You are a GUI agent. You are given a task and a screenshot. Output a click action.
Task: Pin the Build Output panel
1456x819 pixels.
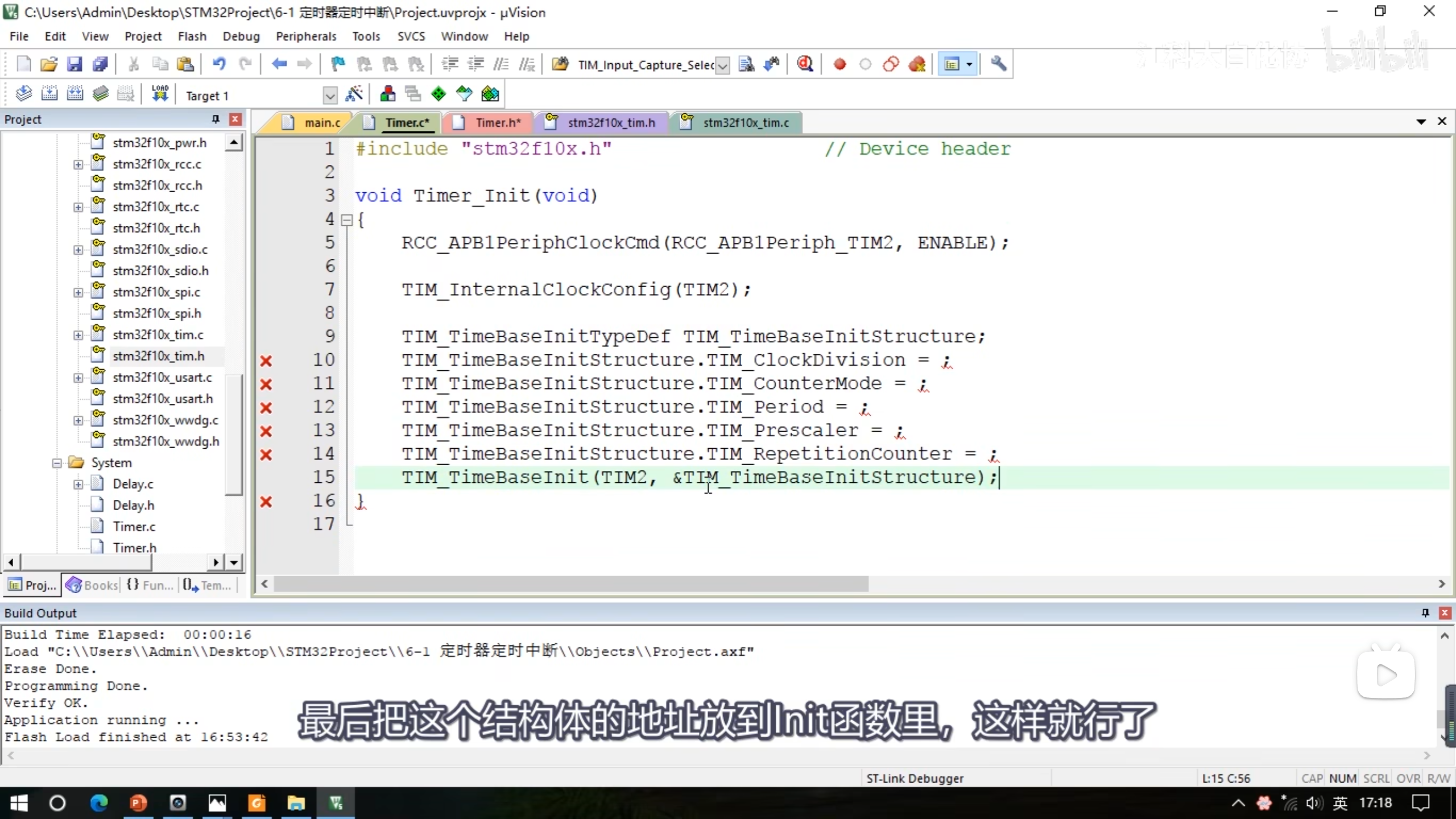pyautogui.click(x=1425, y=613)
